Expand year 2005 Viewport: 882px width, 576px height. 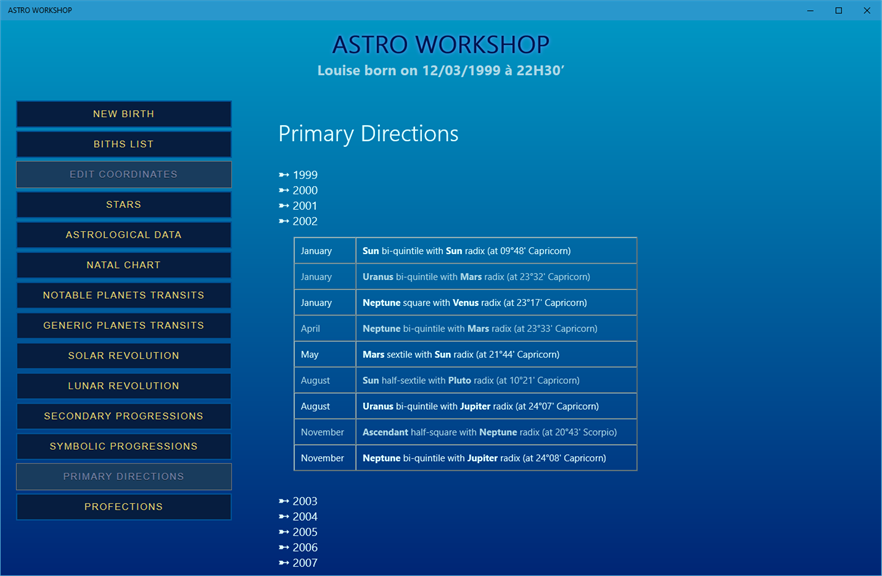coord(305,532)
